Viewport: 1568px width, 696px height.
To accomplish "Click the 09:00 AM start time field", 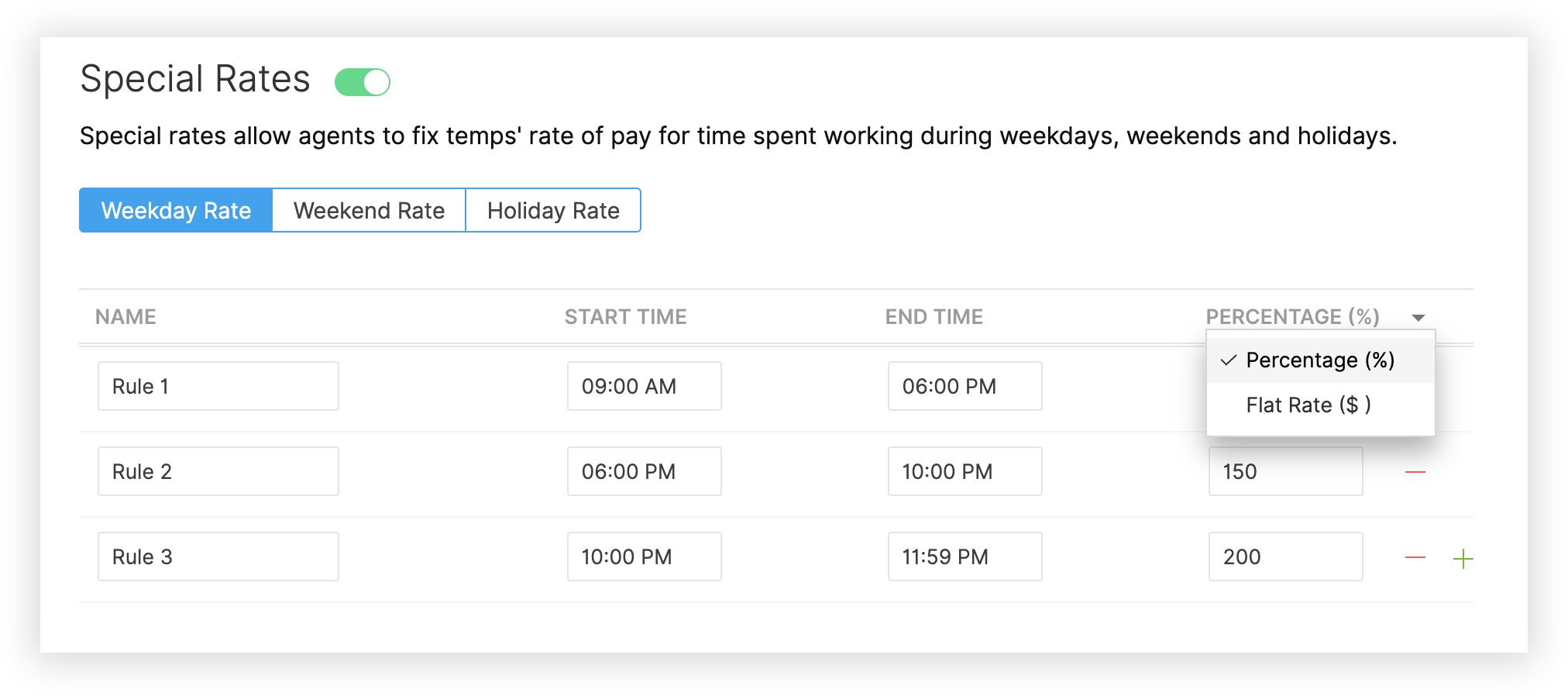I will tap(644, 386).
